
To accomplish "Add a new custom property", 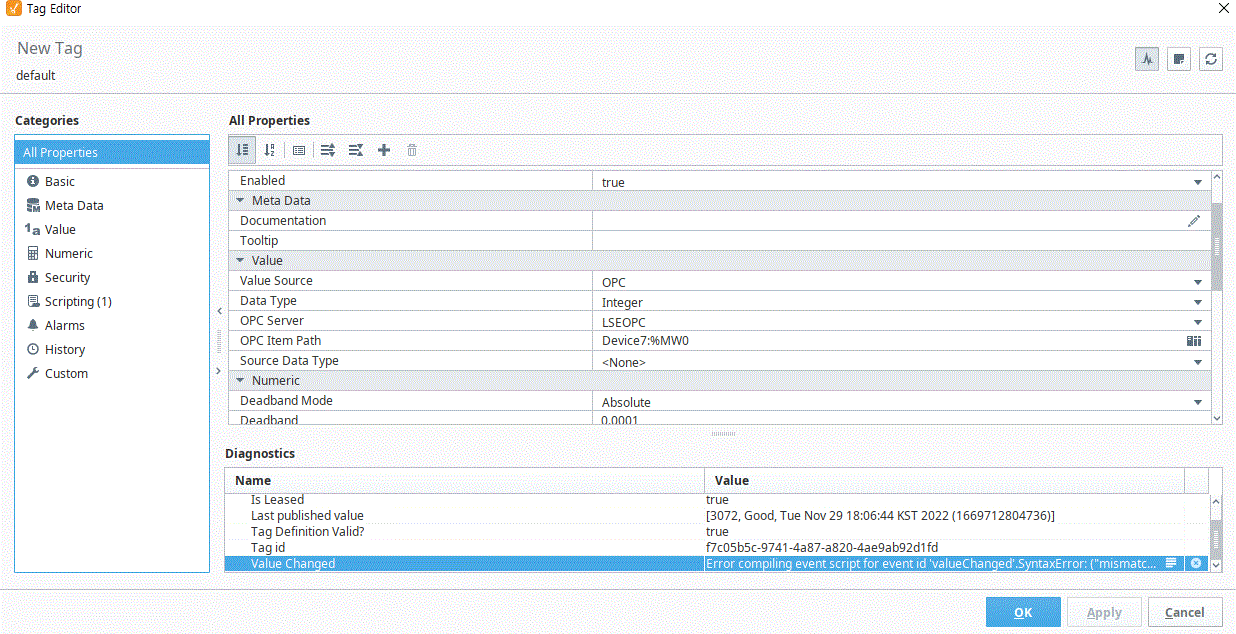I will (x=384, y=150).
